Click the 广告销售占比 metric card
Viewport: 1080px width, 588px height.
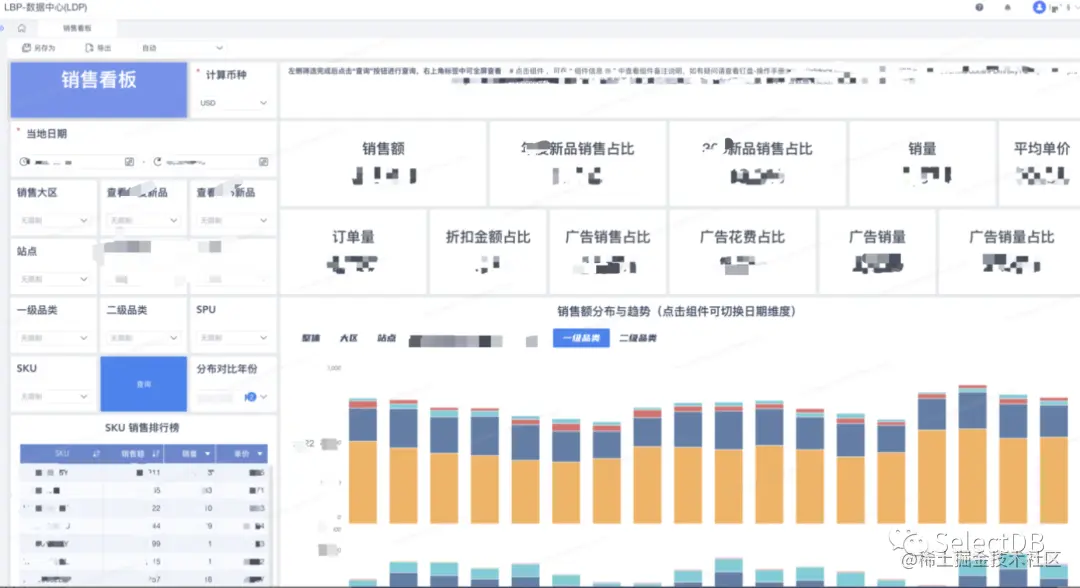[608, 252]
